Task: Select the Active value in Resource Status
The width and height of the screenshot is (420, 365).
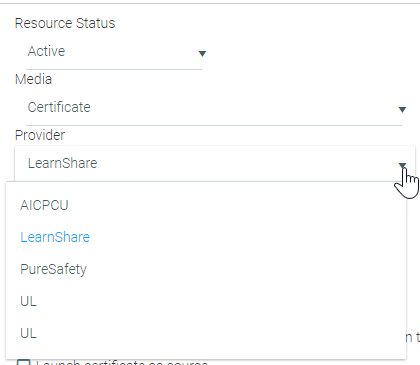Action: [x=46, y=51]
